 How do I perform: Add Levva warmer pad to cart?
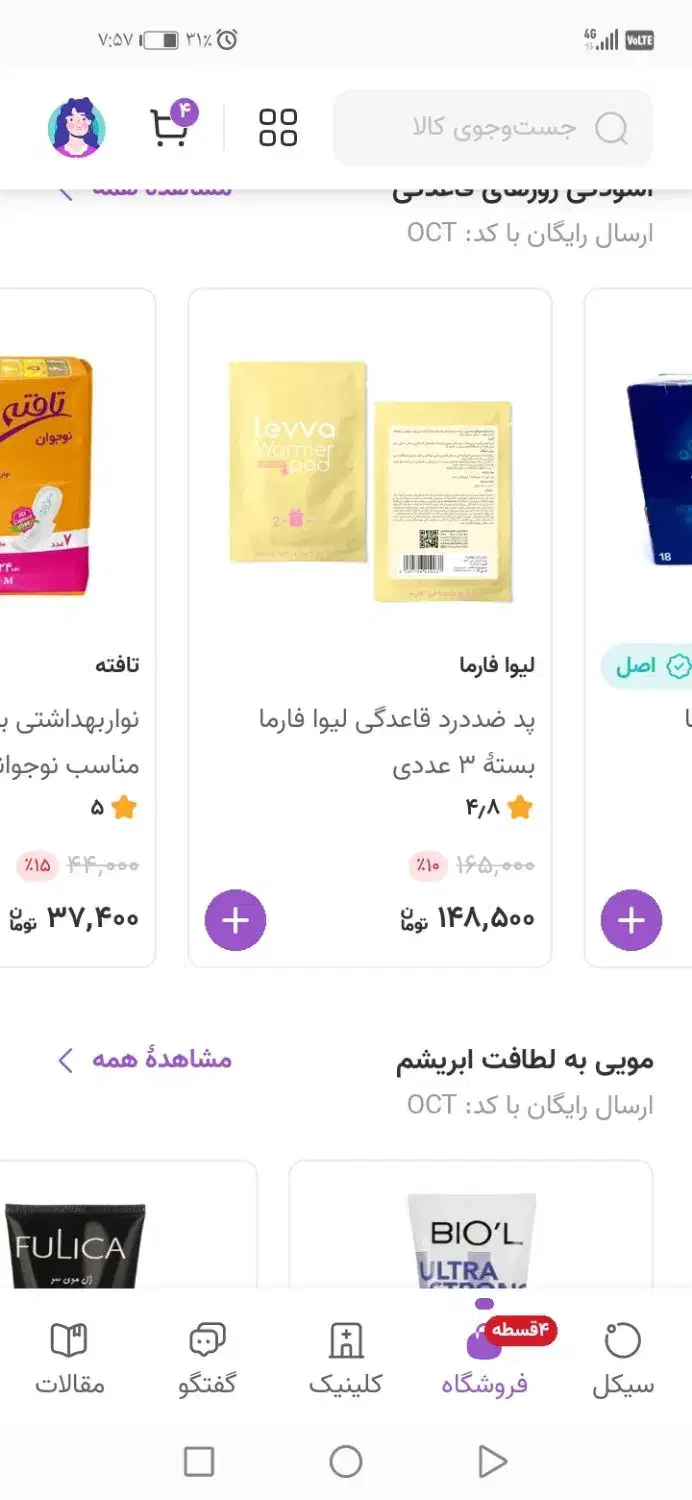236,921
